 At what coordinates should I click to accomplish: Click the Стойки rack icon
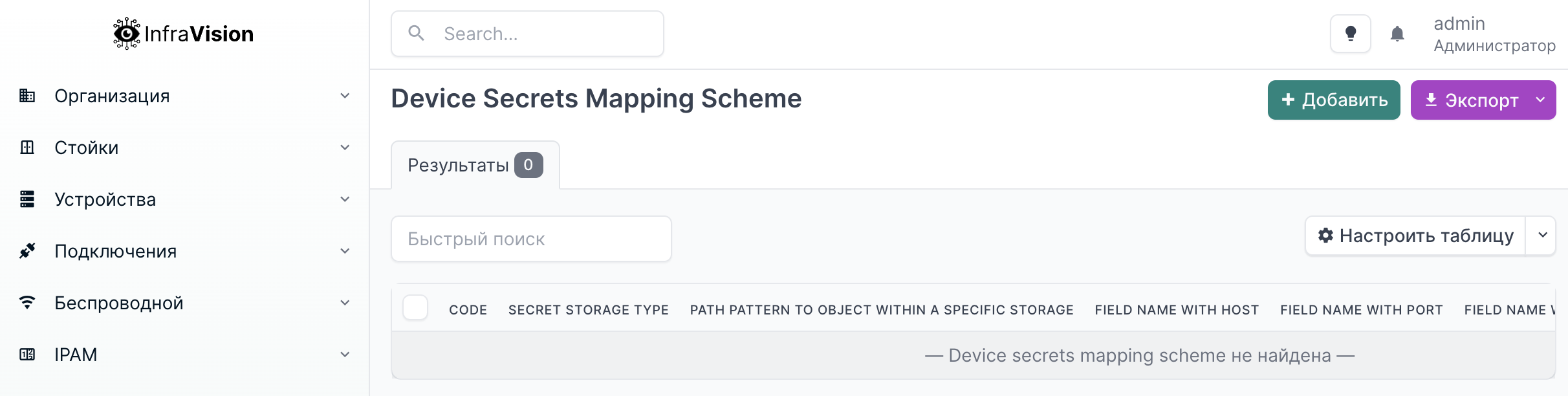coord(27,148)
